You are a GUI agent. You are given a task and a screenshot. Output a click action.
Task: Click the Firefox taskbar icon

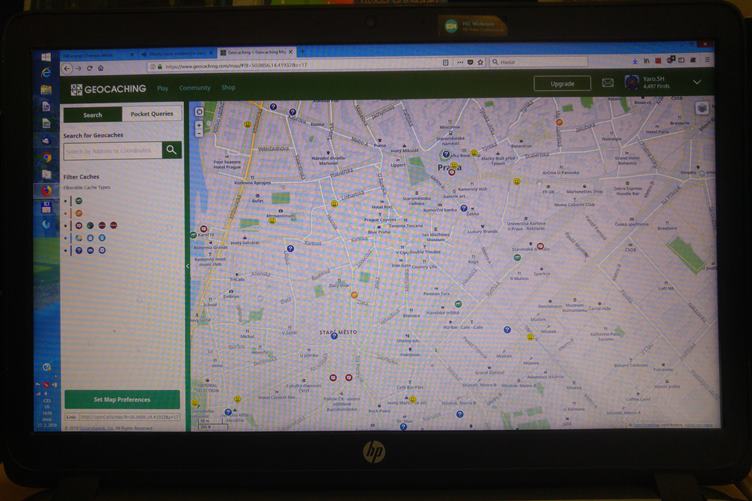coord(46,191)
